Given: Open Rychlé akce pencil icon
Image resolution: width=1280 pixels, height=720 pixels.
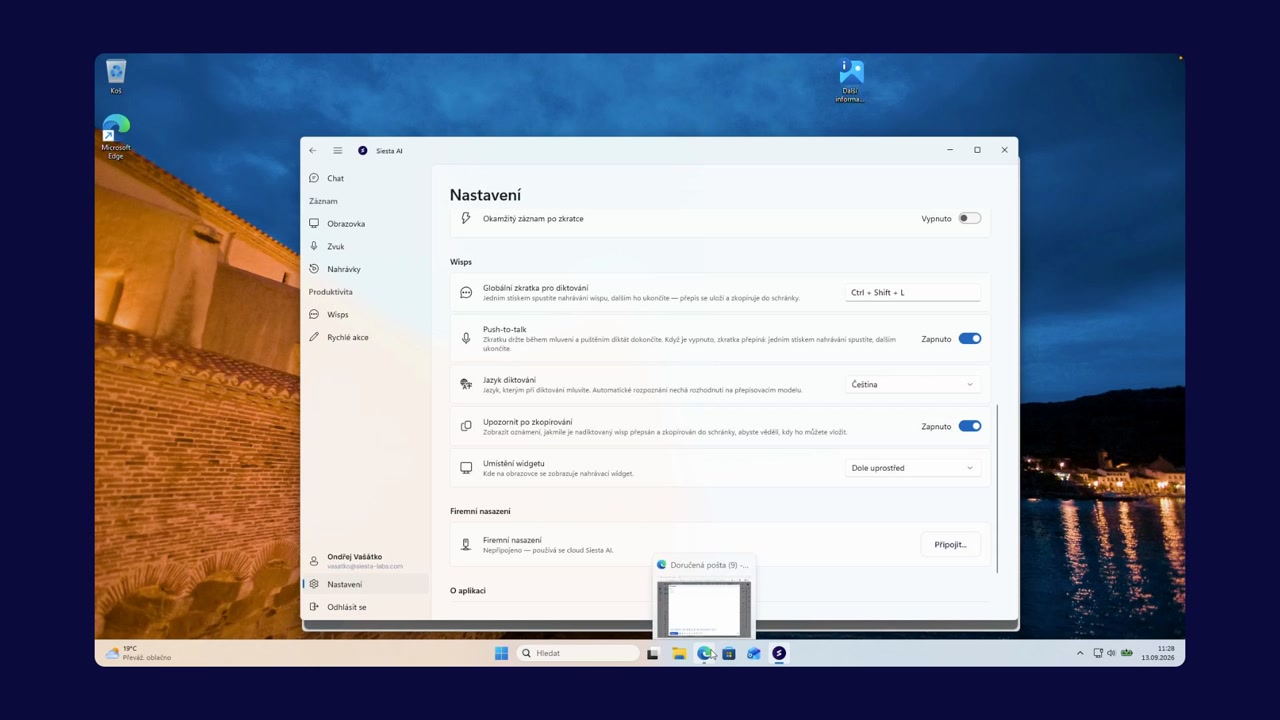Looking at the screenshot, I should coord(314,337).
